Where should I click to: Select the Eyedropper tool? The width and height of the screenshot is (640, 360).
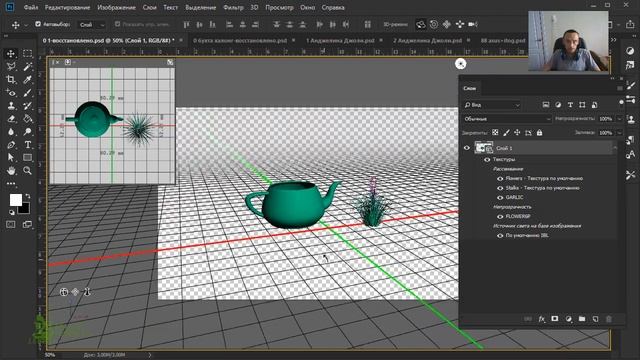tap(27, 79)
